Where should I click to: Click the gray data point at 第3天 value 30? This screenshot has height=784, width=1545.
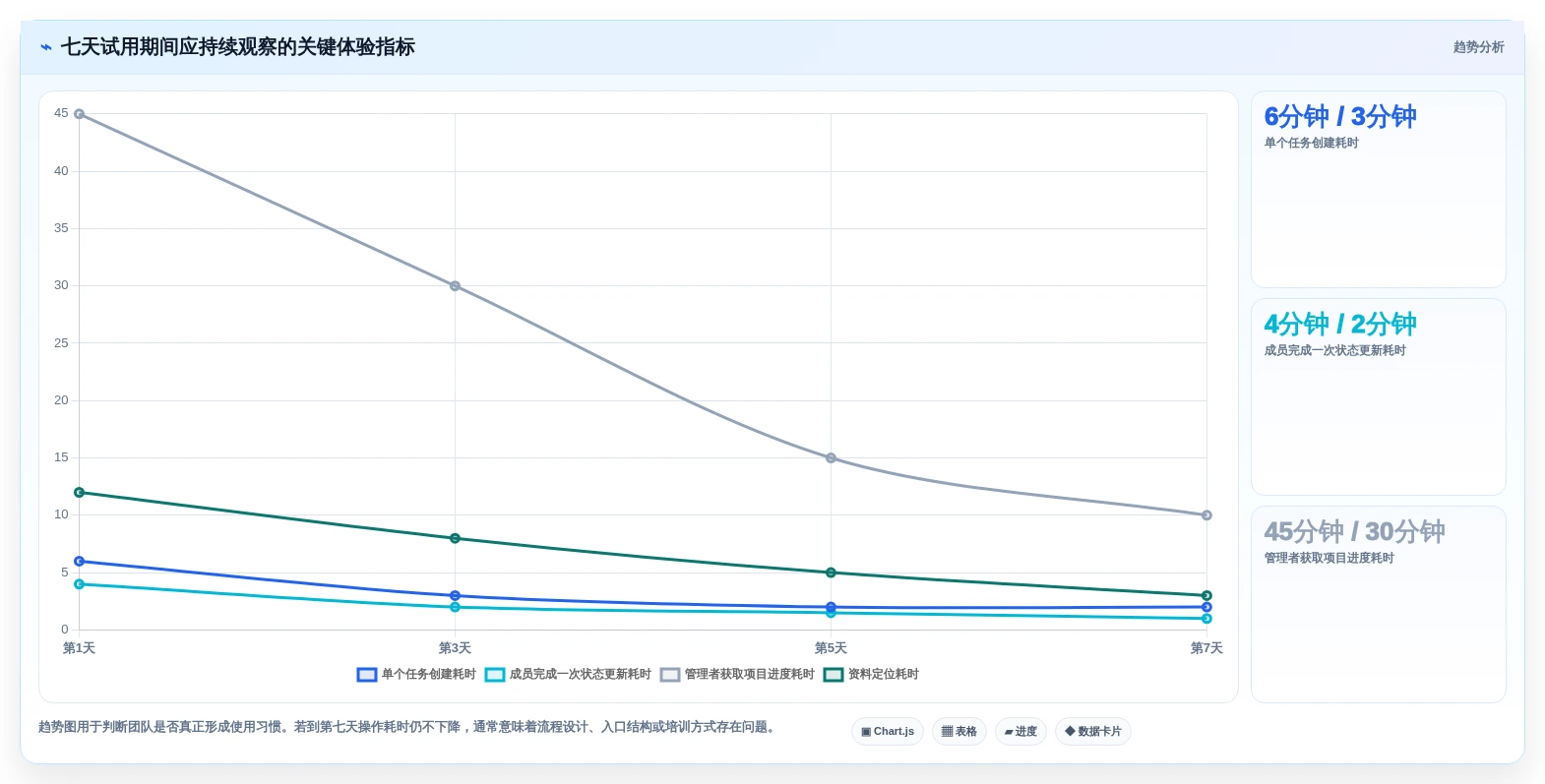pyautogui.click(x=455, y=286)
